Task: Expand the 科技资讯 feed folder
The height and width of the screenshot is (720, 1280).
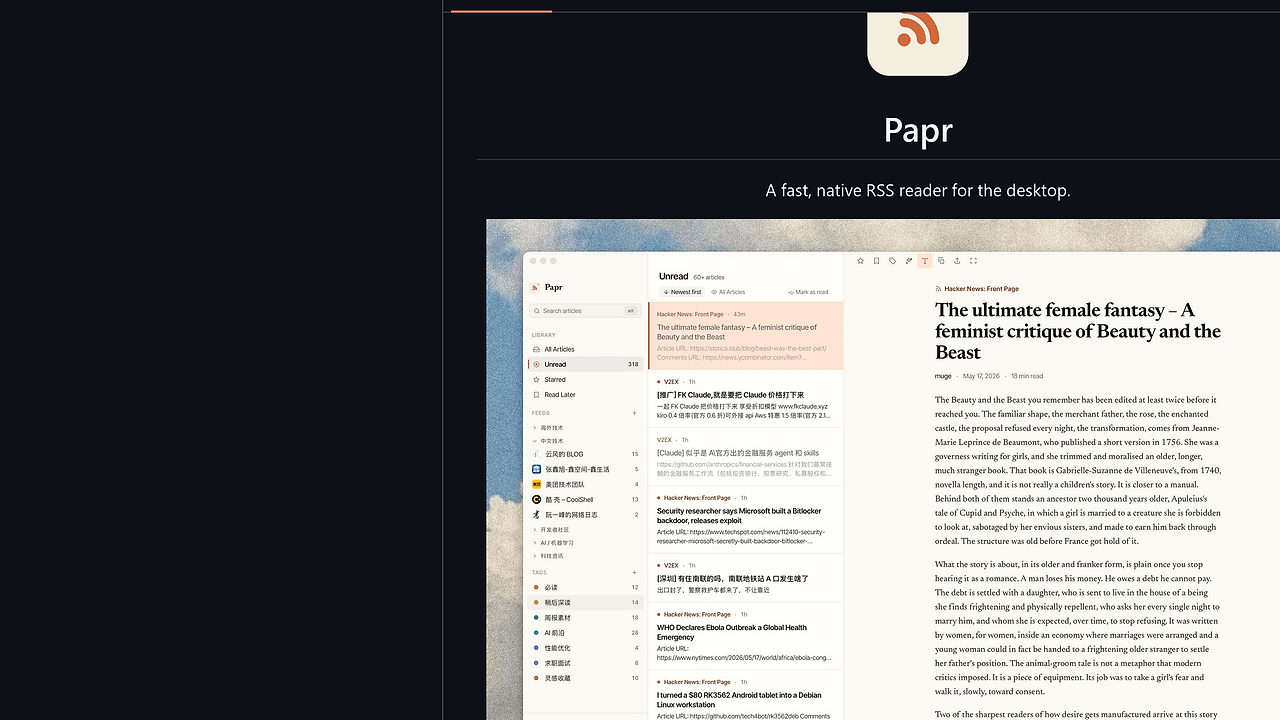Action: [585, 556]
